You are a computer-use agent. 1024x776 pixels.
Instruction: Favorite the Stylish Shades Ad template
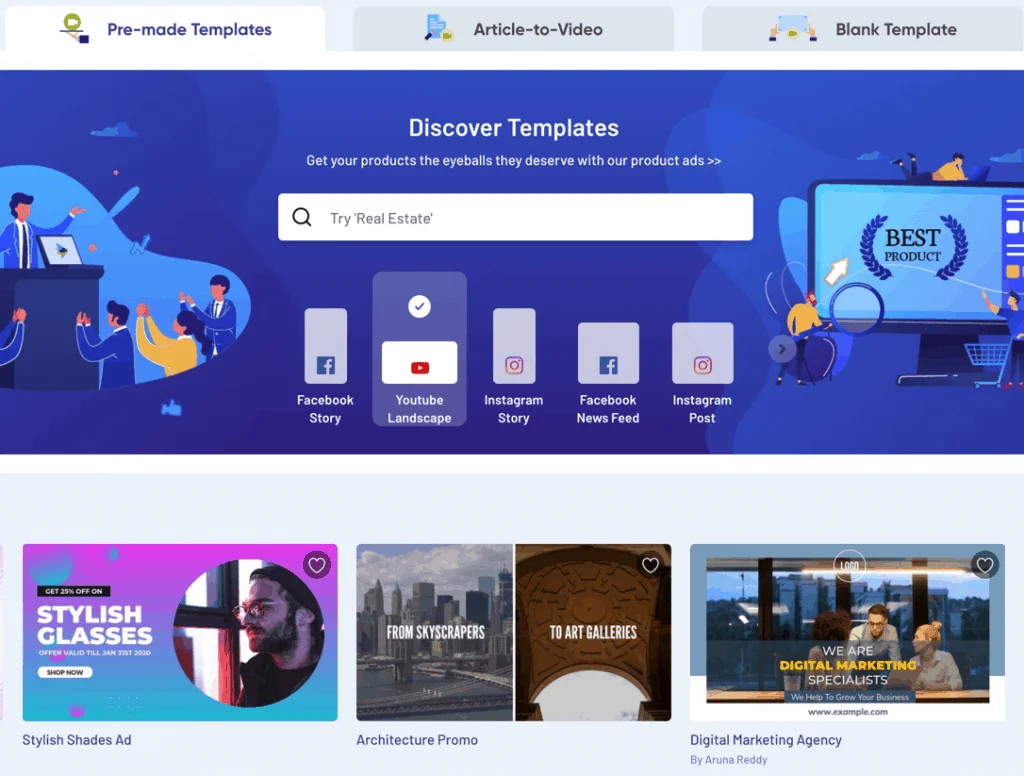pos(317,565)
